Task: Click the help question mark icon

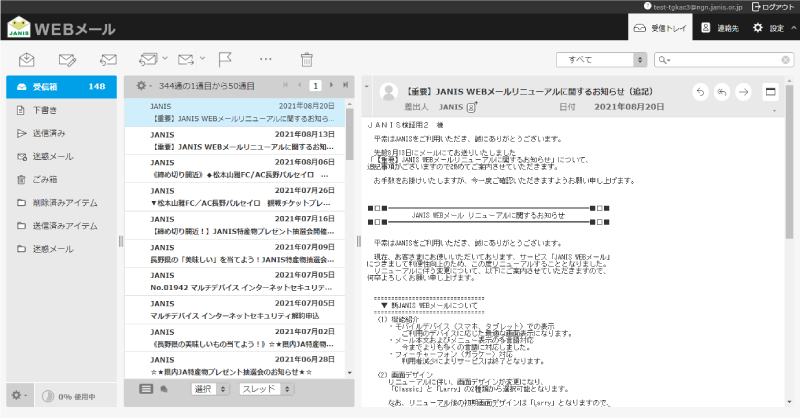Action: point(647,6)
